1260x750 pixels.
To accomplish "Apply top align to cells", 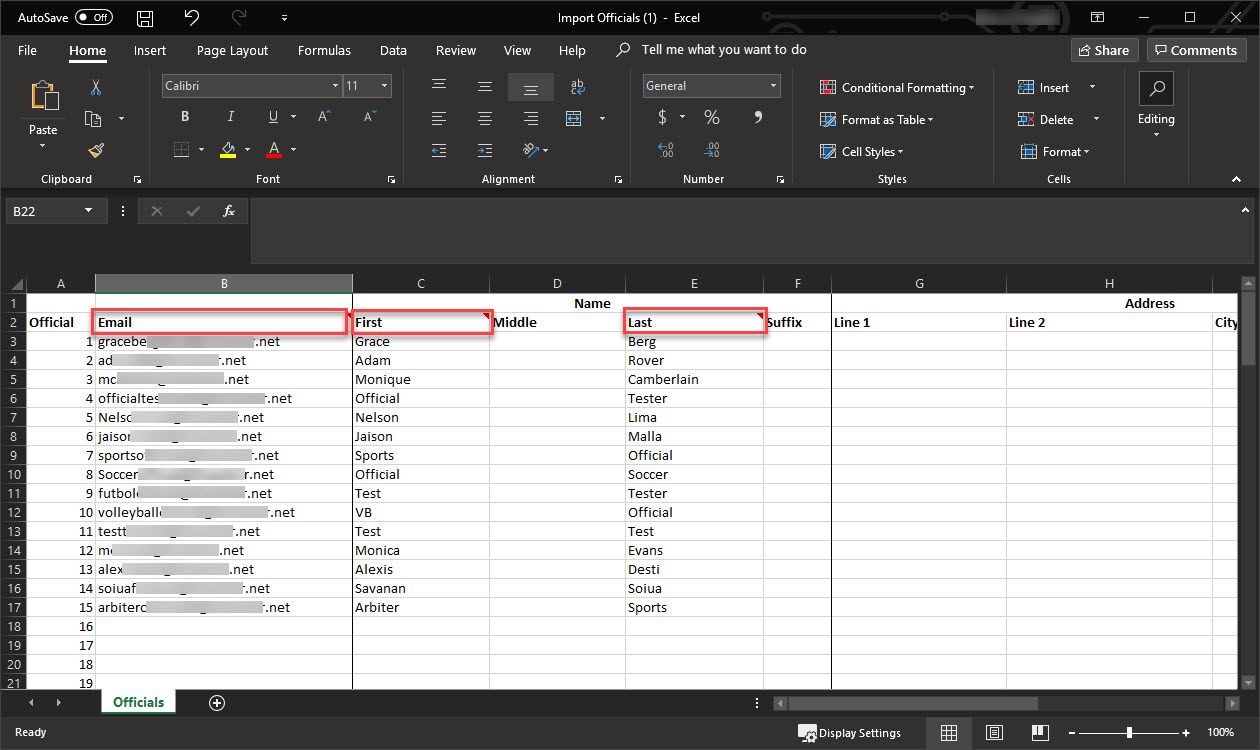I will point(439,86).
